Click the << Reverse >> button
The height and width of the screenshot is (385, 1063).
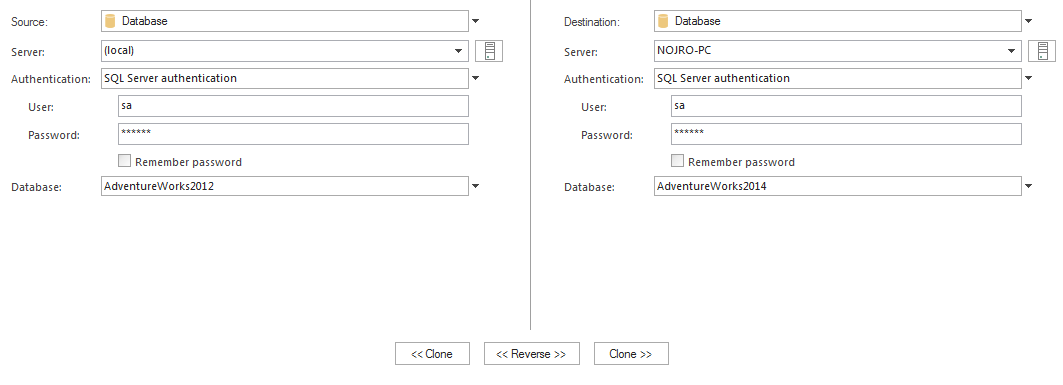pyautogui.click(x=532, y=354)
